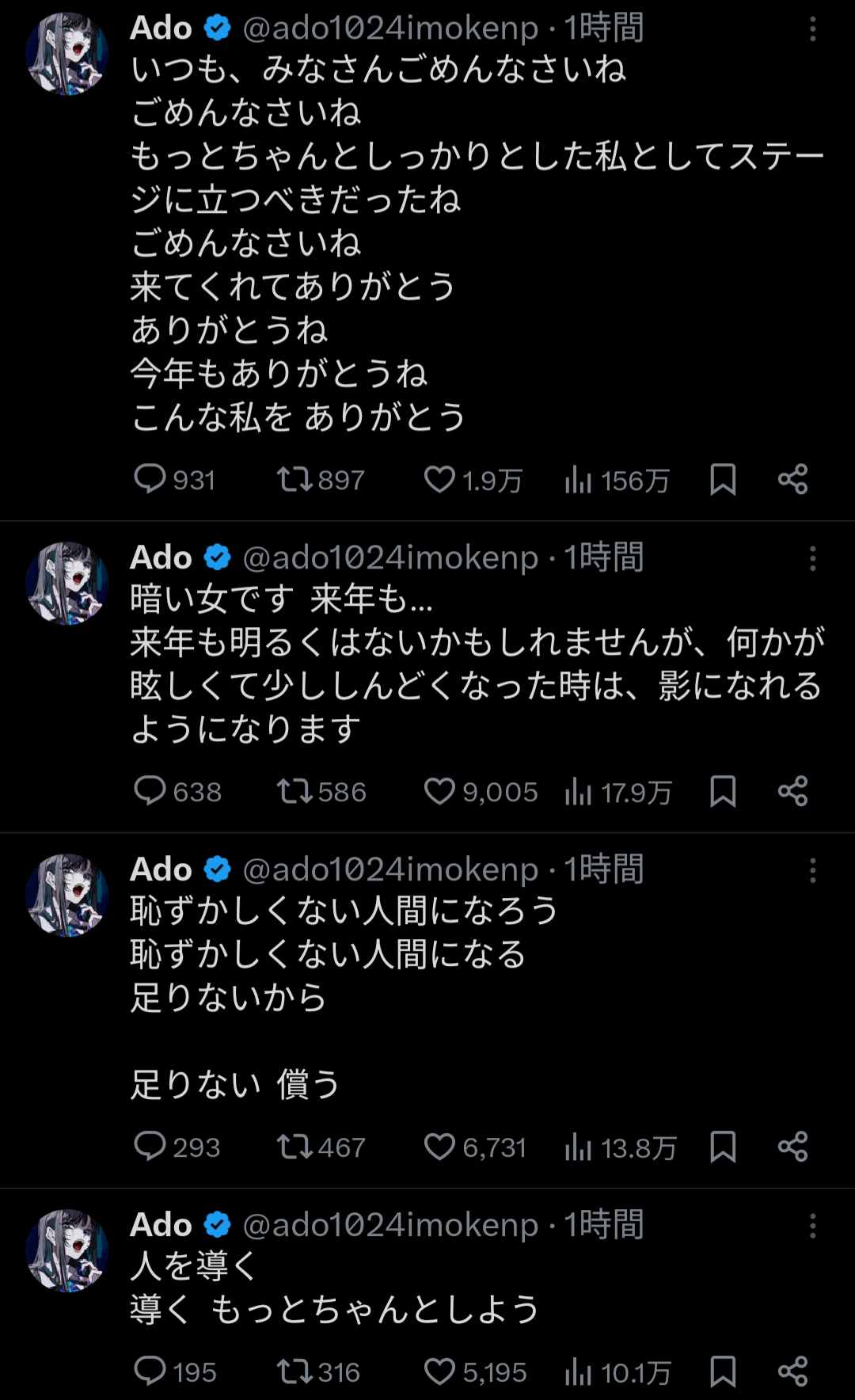Image resolution: width=855 pixels, height=1400 pixels.
Task: Open @ado1024imokenp handle on second tweet
Action: [x=390, y=557]
